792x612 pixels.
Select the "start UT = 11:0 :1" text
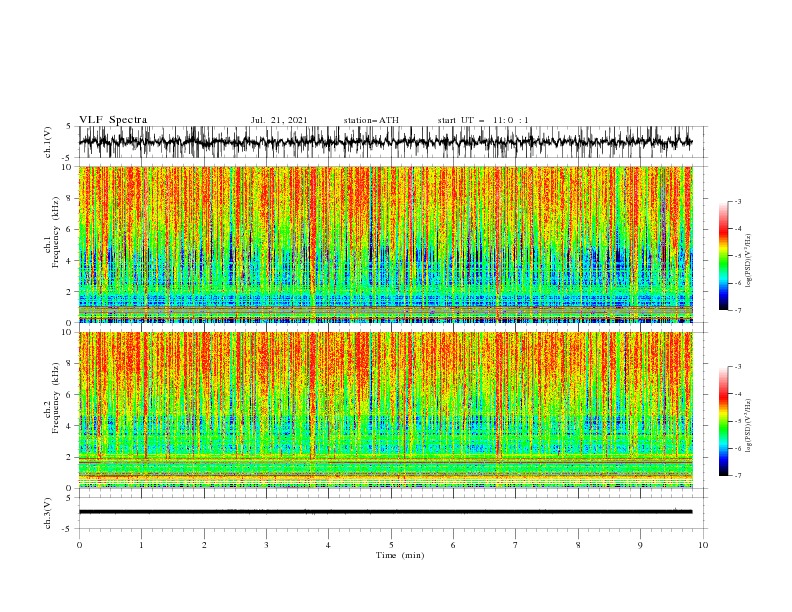click(x=483, y=120)
